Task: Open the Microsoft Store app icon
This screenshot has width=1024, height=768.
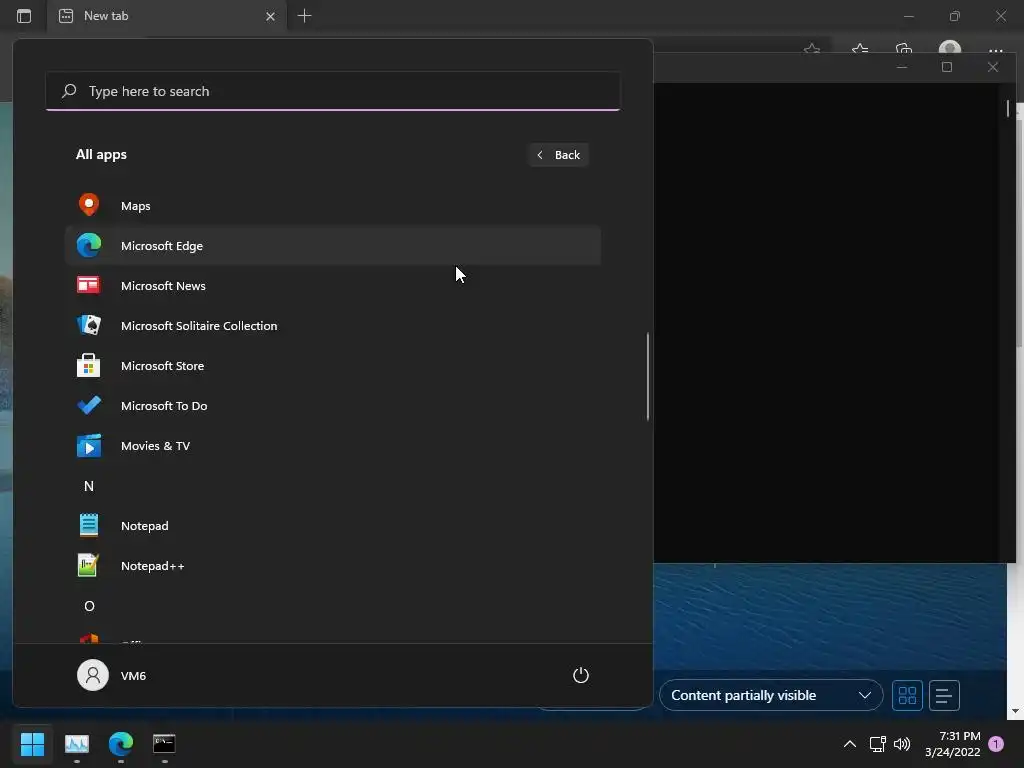Action: pos(89,366)
